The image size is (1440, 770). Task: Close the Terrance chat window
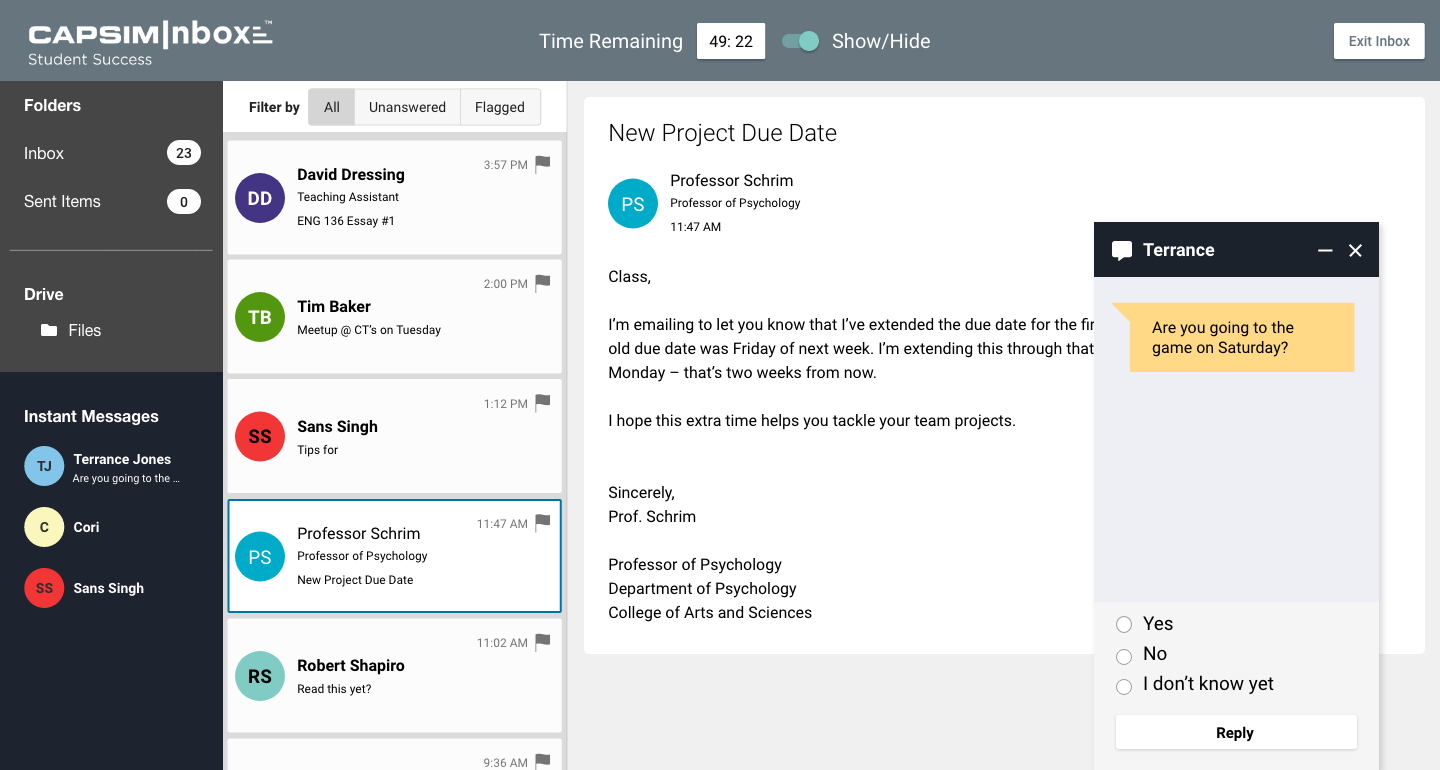1355,250
